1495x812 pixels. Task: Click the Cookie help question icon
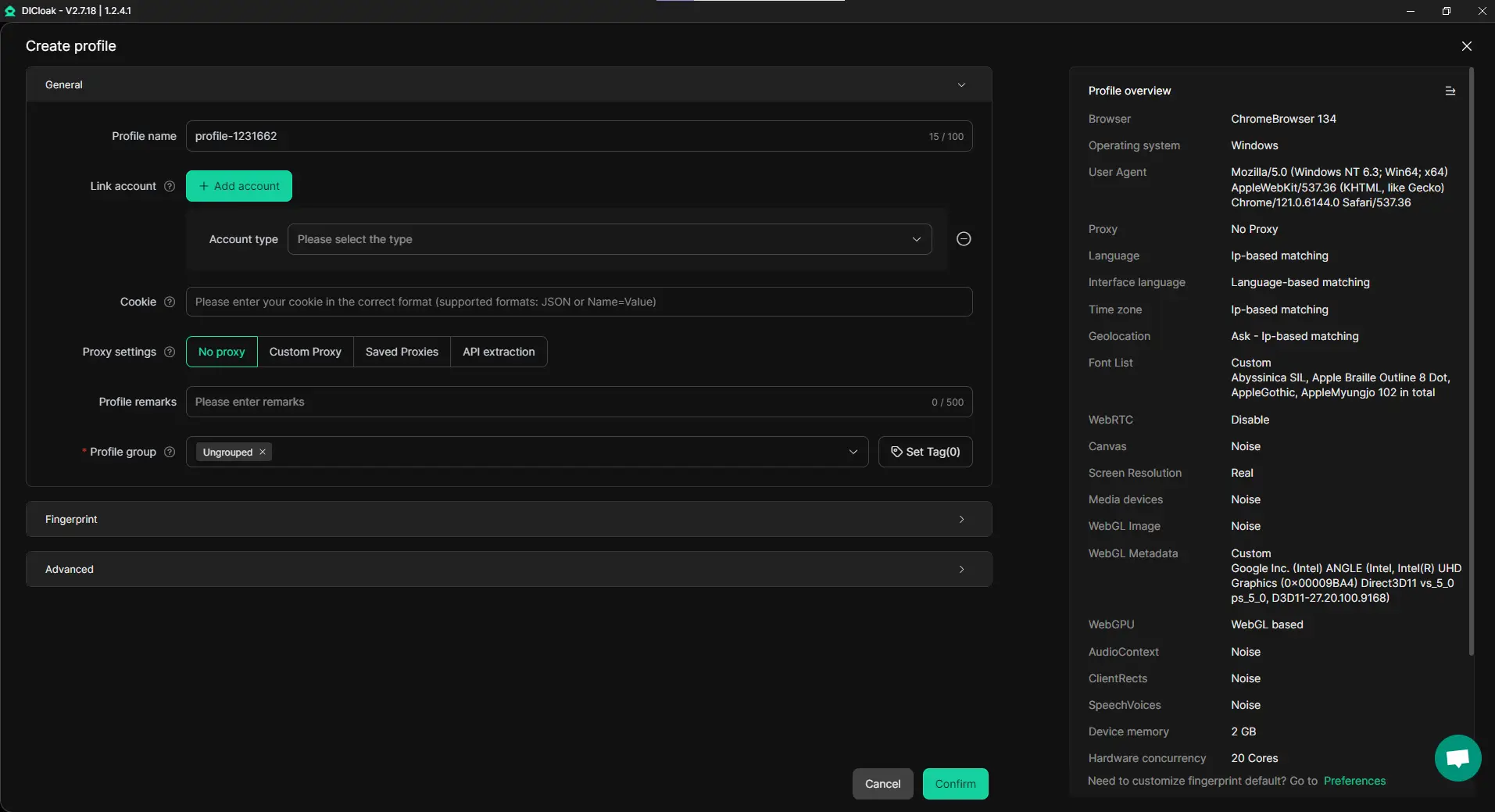pyautogui.click(x=170, y=302)
